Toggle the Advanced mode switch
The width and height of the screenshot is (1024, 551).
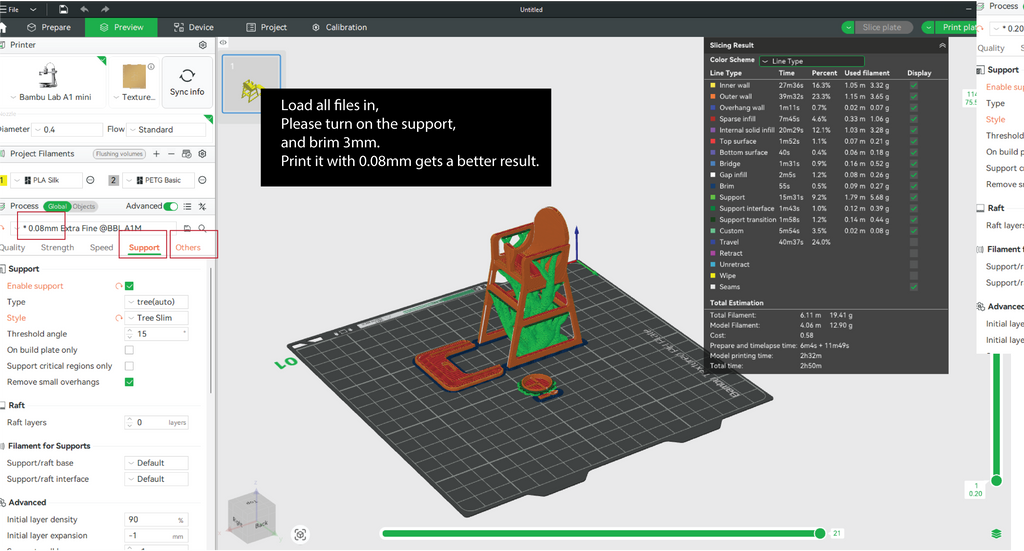tap(171, 206)
